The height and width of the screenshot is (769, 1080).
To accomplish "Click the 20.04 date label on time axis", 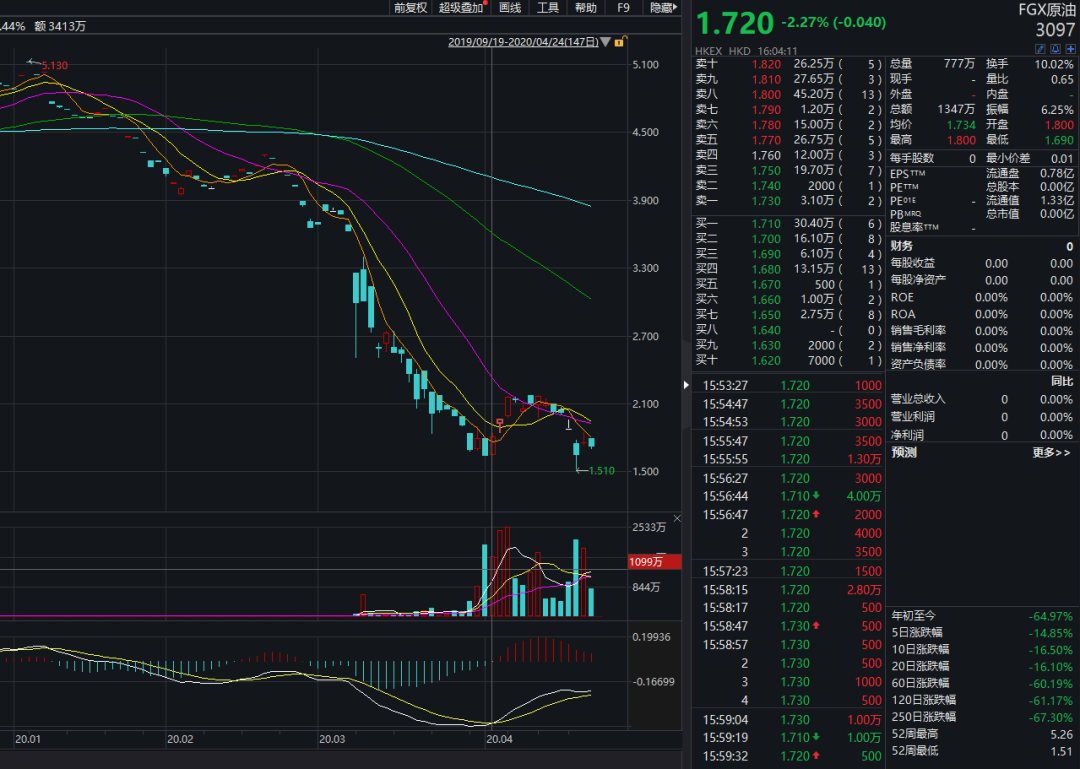I will point(499,739).
